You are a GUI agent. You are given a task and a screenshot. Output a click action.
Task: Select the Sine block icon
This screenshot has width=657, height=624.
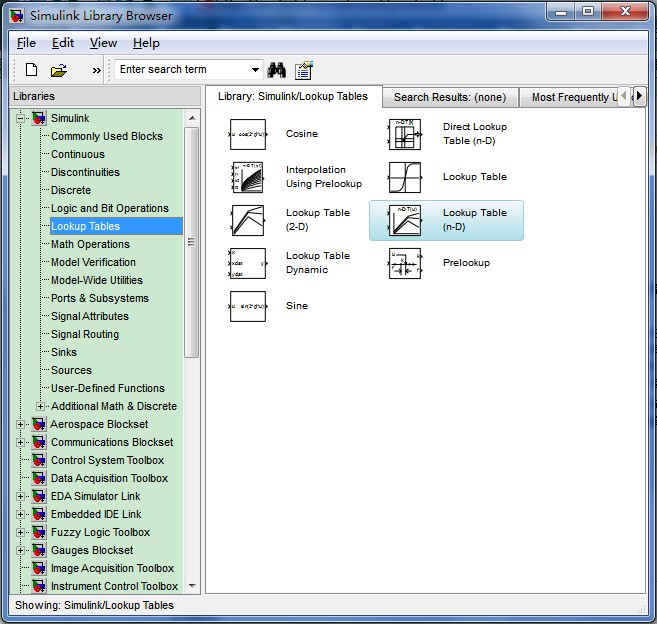[x=248, y=306]
